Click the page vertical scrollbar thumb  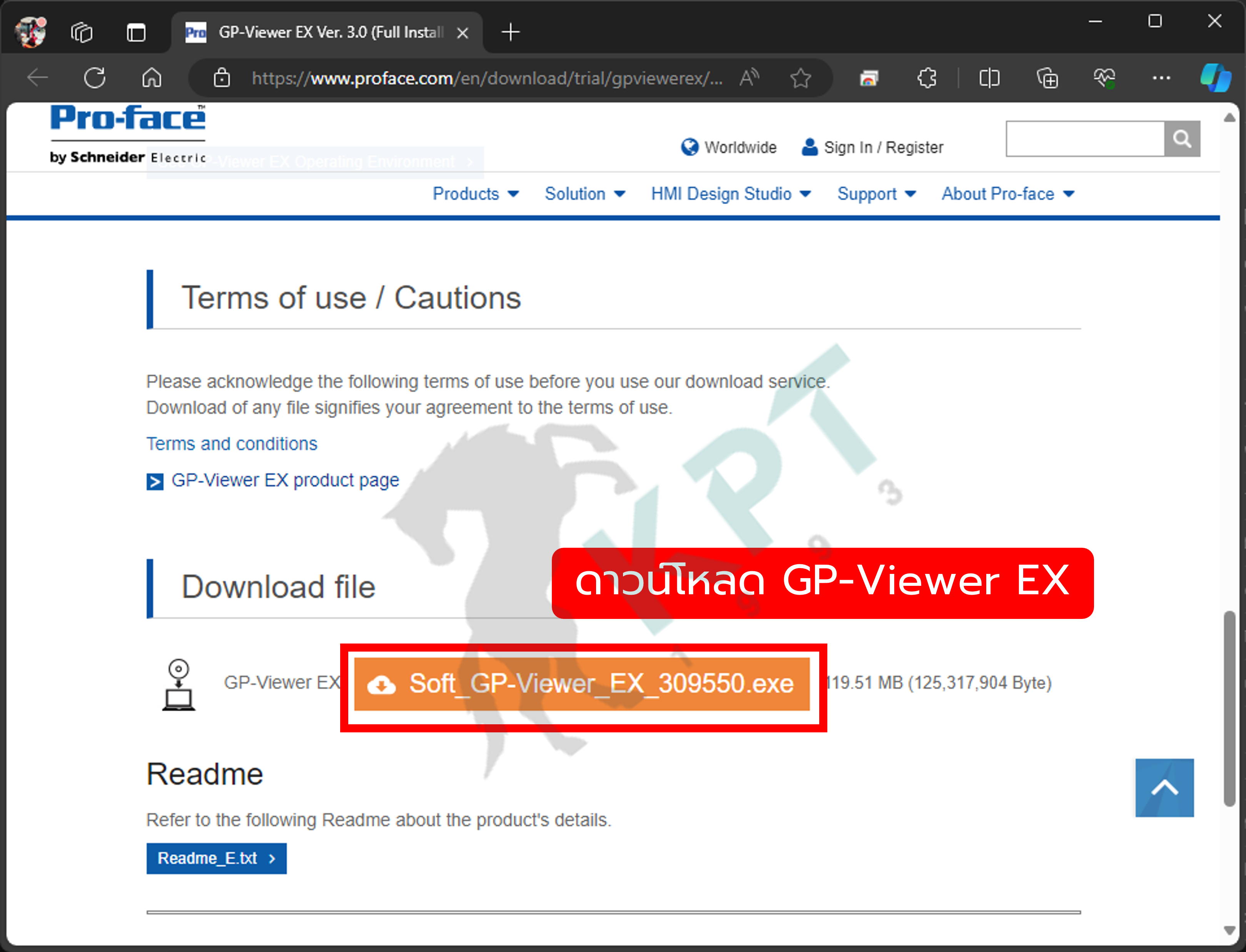point(1229,709)
